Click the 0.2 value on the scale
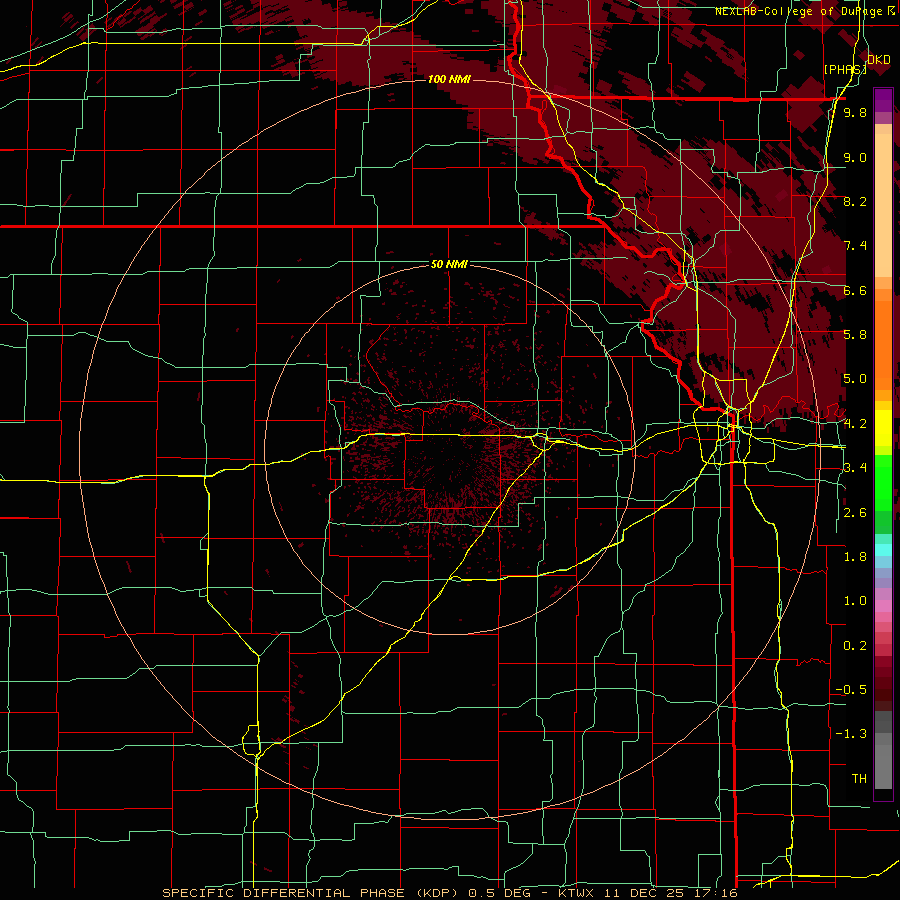 click(x=855, y=646)
